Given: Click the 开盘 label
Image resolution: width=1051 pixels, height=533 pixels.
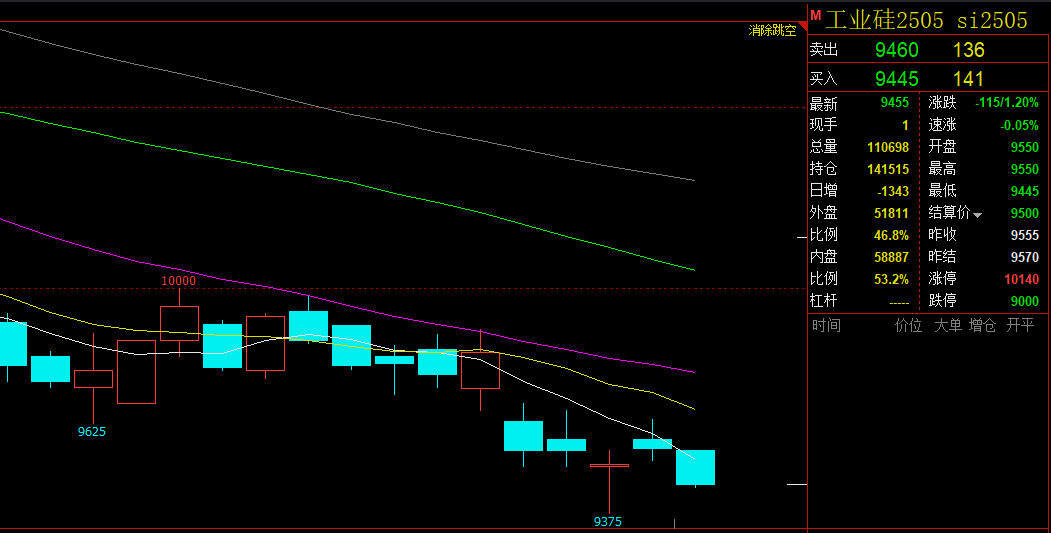Looking at the screenshot, I should pos(942,147).
